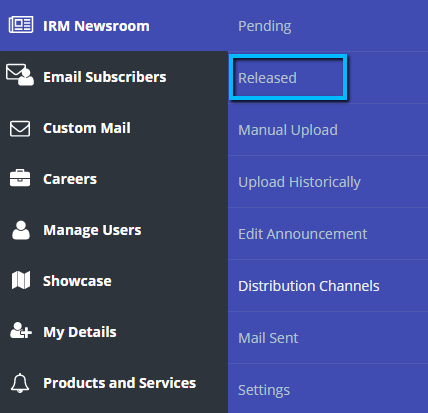Viewport: 428px width, 413px height.
Task: Click the Email Subscribers envelope-person icon
Action: point(20,75)
